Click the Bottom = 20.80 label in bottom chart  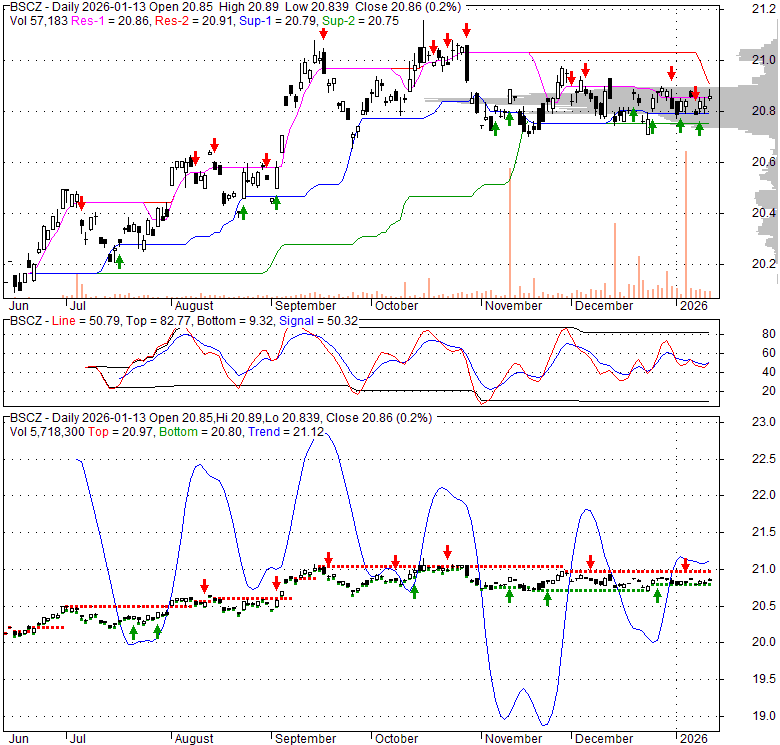click(201, 432)
